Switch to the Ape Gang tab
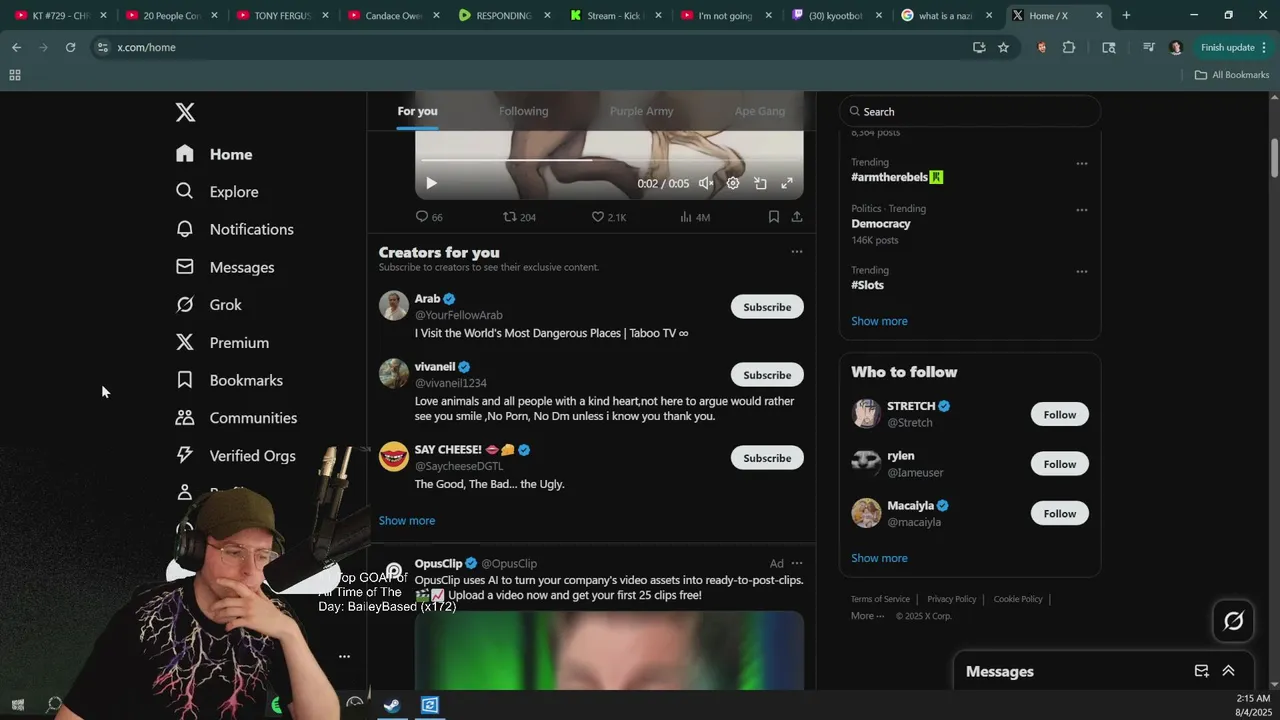This screenshot has width=1280, height=720. coord(760,111)
